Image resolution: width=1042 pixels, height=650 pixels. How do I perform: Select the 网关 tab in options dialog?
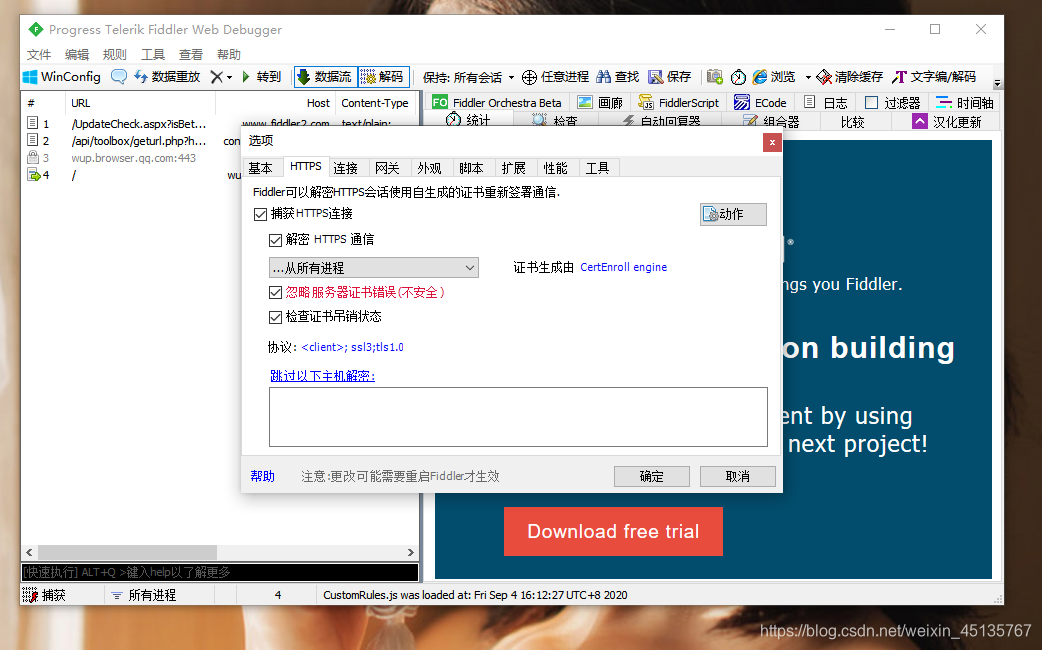point(387,168)
